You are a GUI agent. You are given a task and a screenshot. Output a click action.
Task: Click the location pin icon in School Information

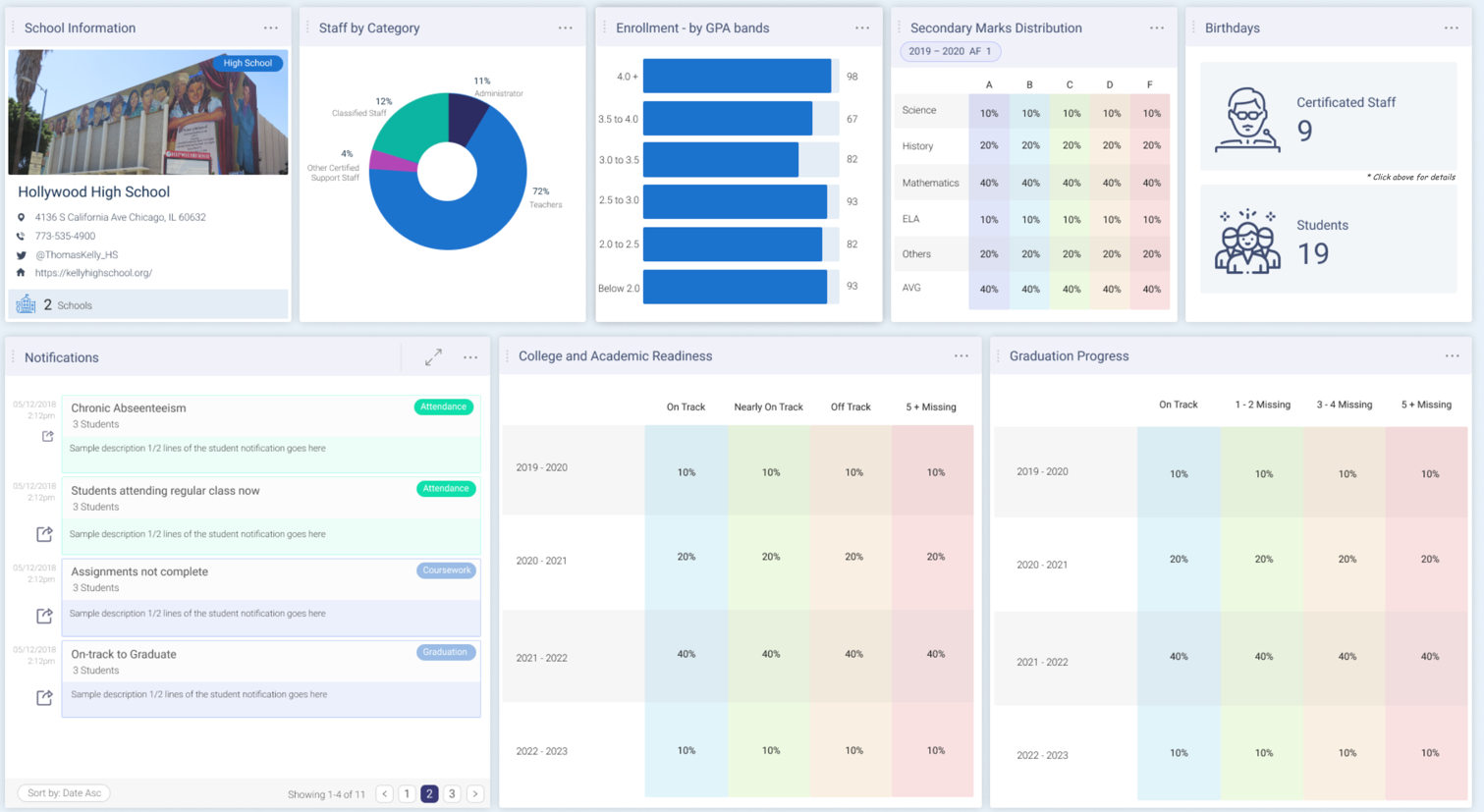pos(21,217)
